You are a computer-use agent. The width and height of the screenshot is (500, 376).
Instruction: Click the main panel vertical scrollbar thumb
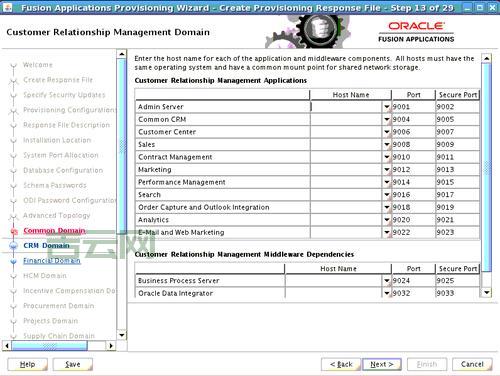(487, 167)
